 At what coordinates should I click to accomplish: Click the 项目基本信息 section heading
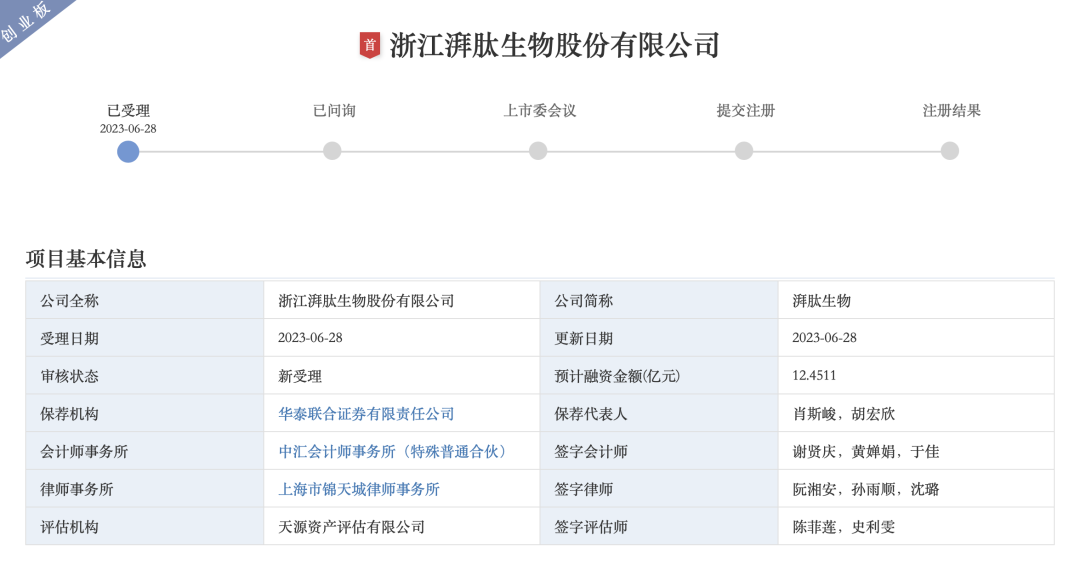click(x=86, y=259)
